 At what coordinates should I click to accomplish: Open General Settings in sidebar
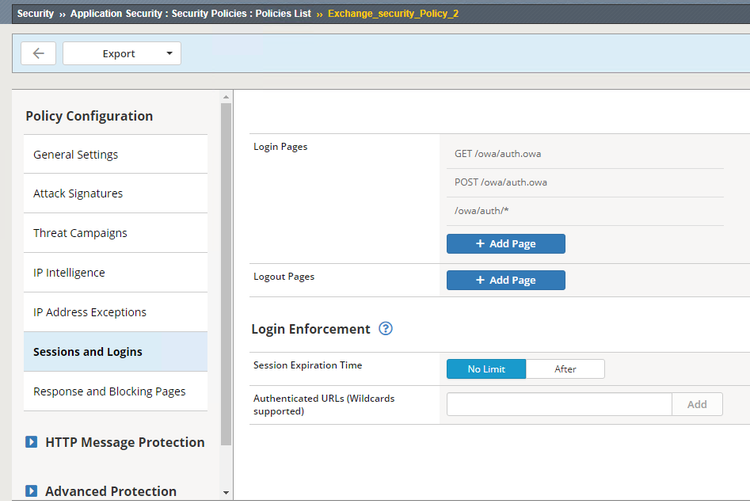76,155
